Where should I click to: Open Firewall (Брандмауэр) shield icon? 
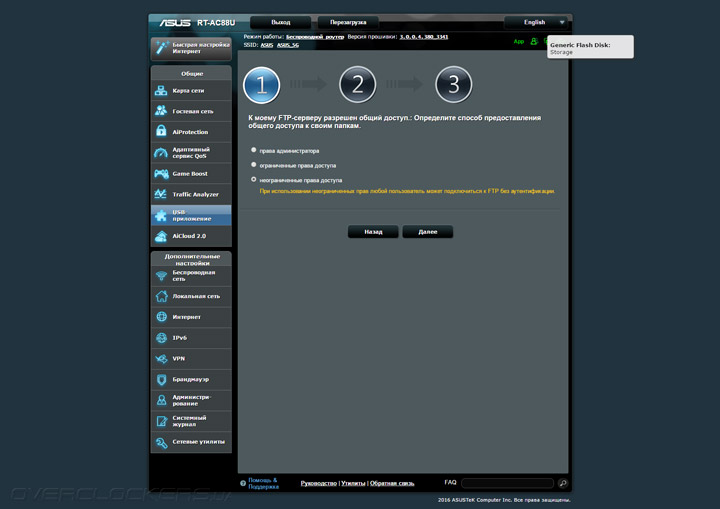pyautogui.click(x=161, y=379)
